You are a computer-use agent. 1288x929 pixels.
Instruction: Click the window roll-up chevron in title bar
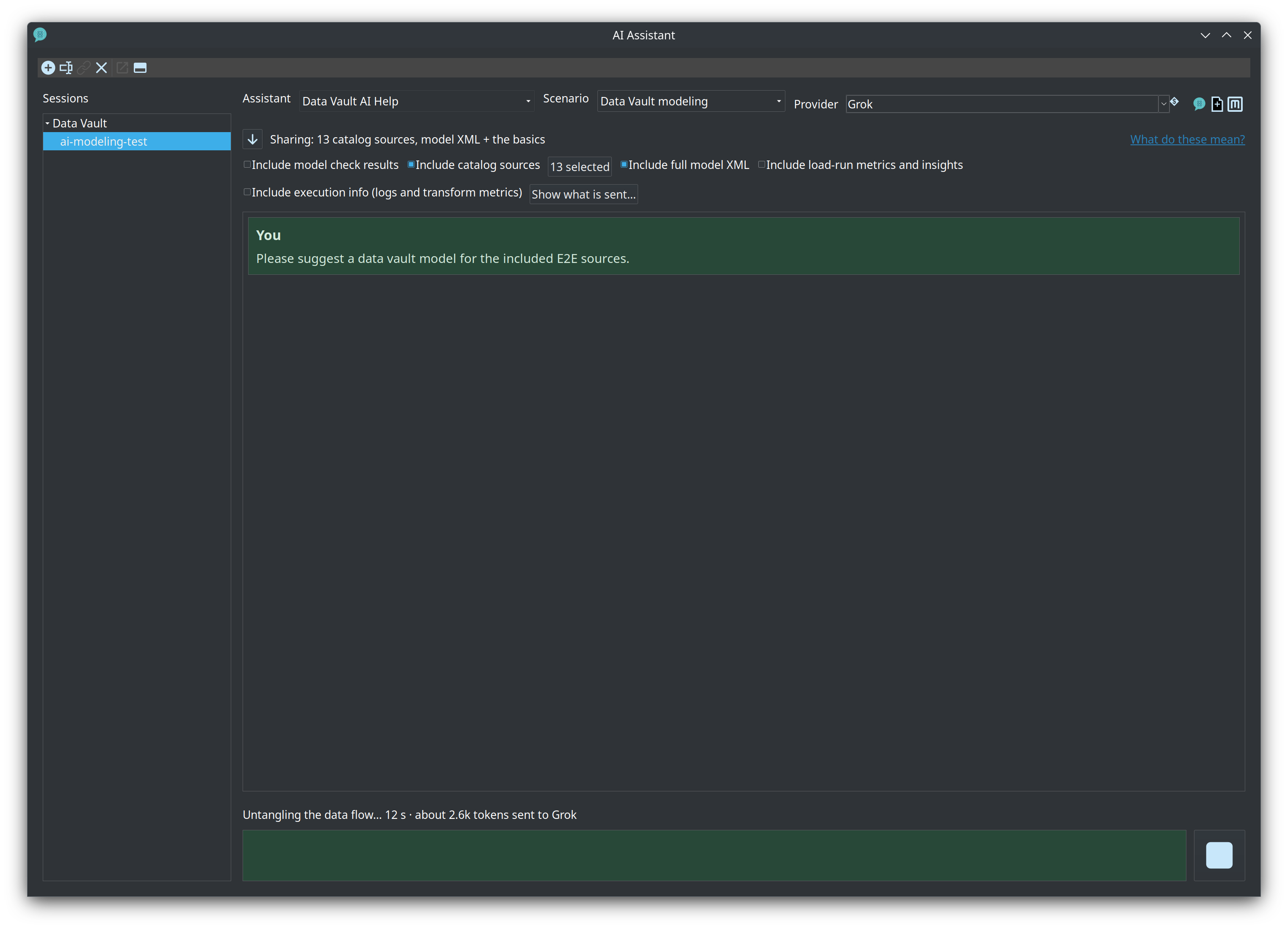(1227, 35)
